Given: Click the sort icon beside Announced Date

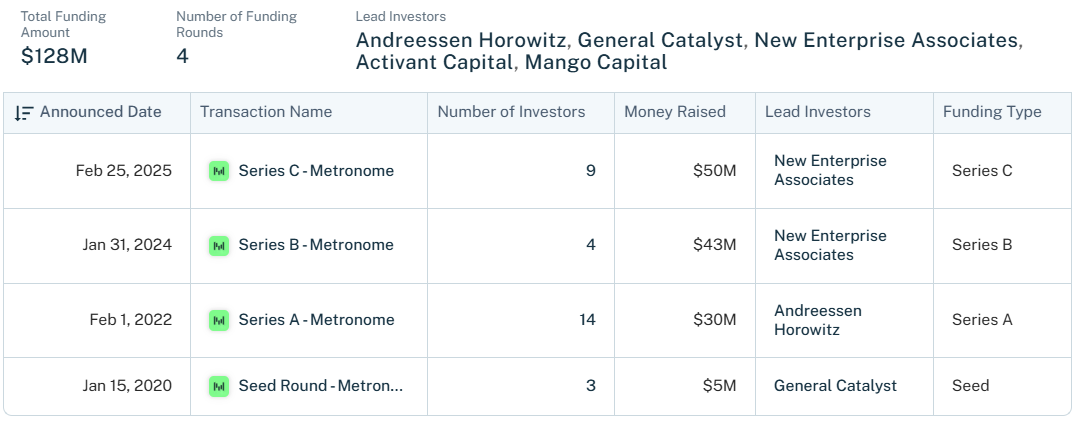Looking at the screenshot, I should point(24,113).
